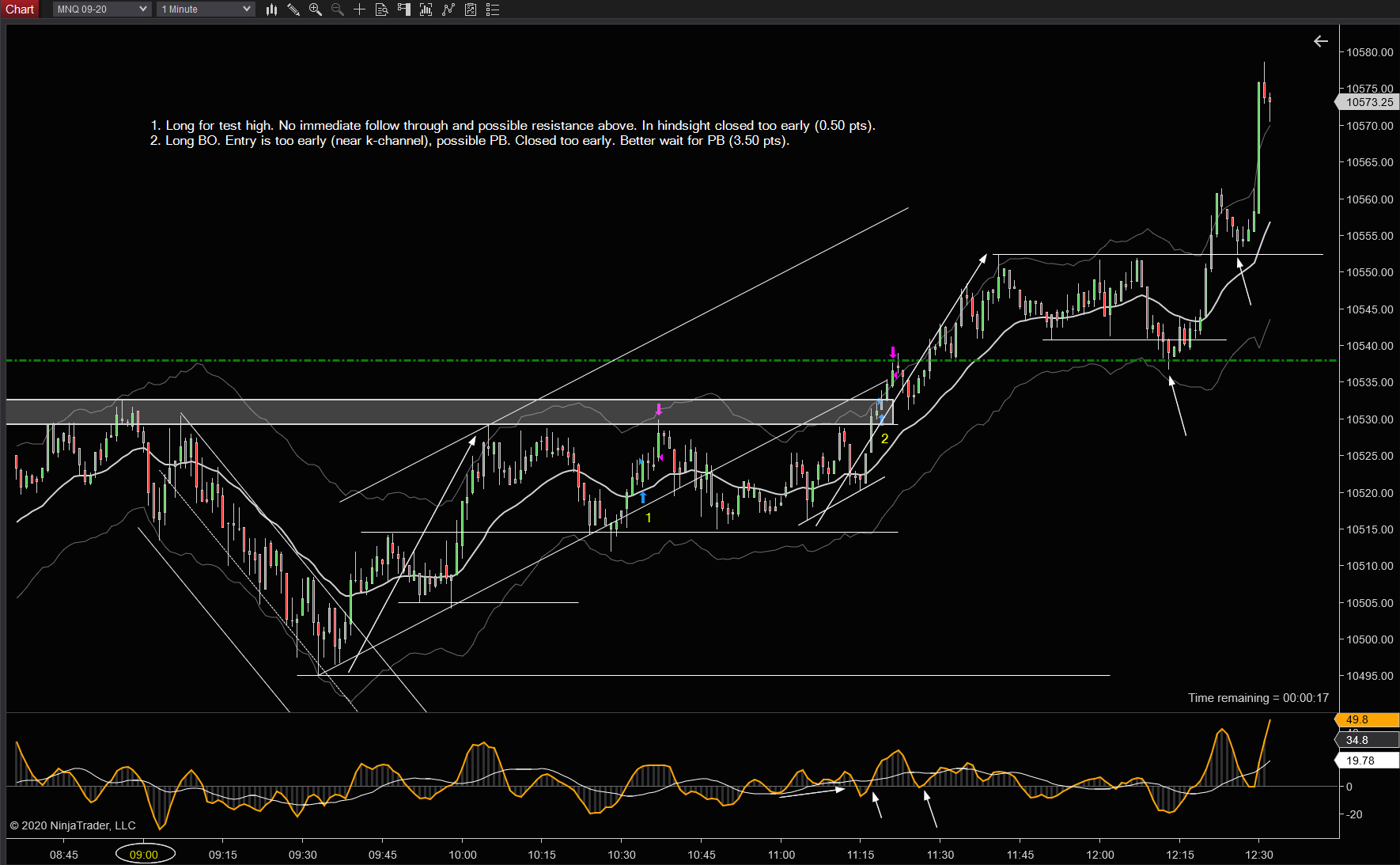
Task: Click the orange indicator value 49.8
Action: coord(1368,719)
